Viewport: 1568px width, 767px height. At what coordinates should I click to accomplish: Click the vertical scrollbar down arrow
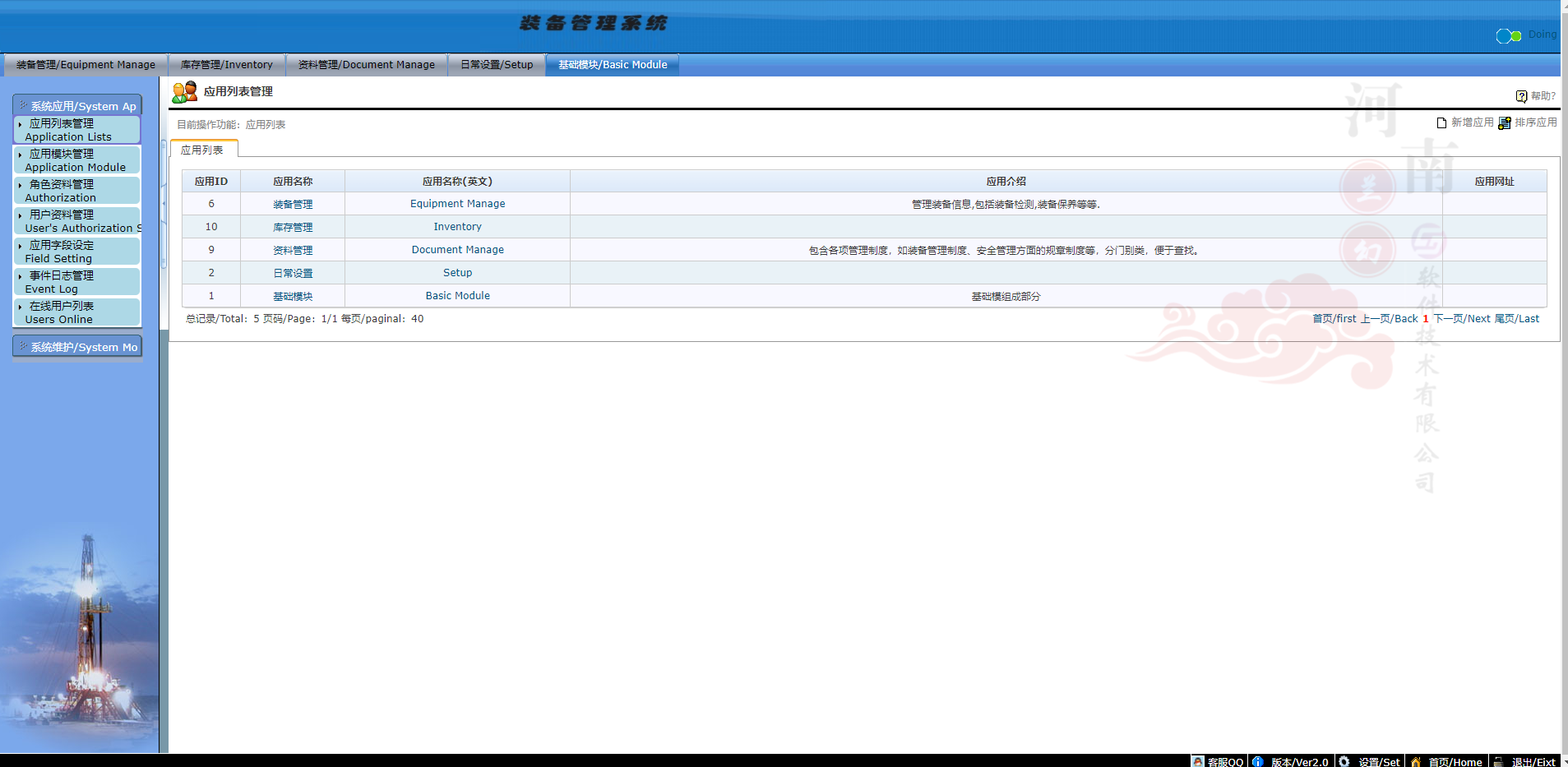click(x=1564, y=761)
